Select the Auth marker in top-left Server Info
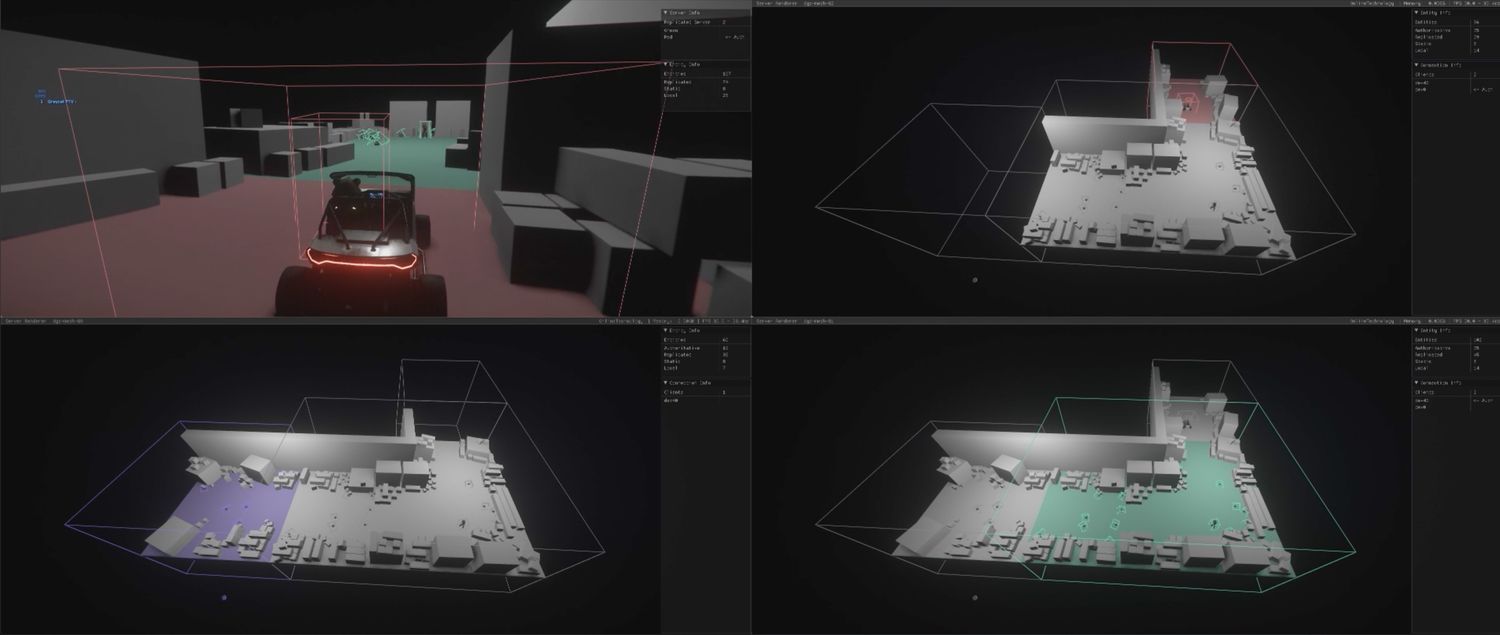Screen dimensions: 1500x635 pyautogui.click(x=733, y=37)
